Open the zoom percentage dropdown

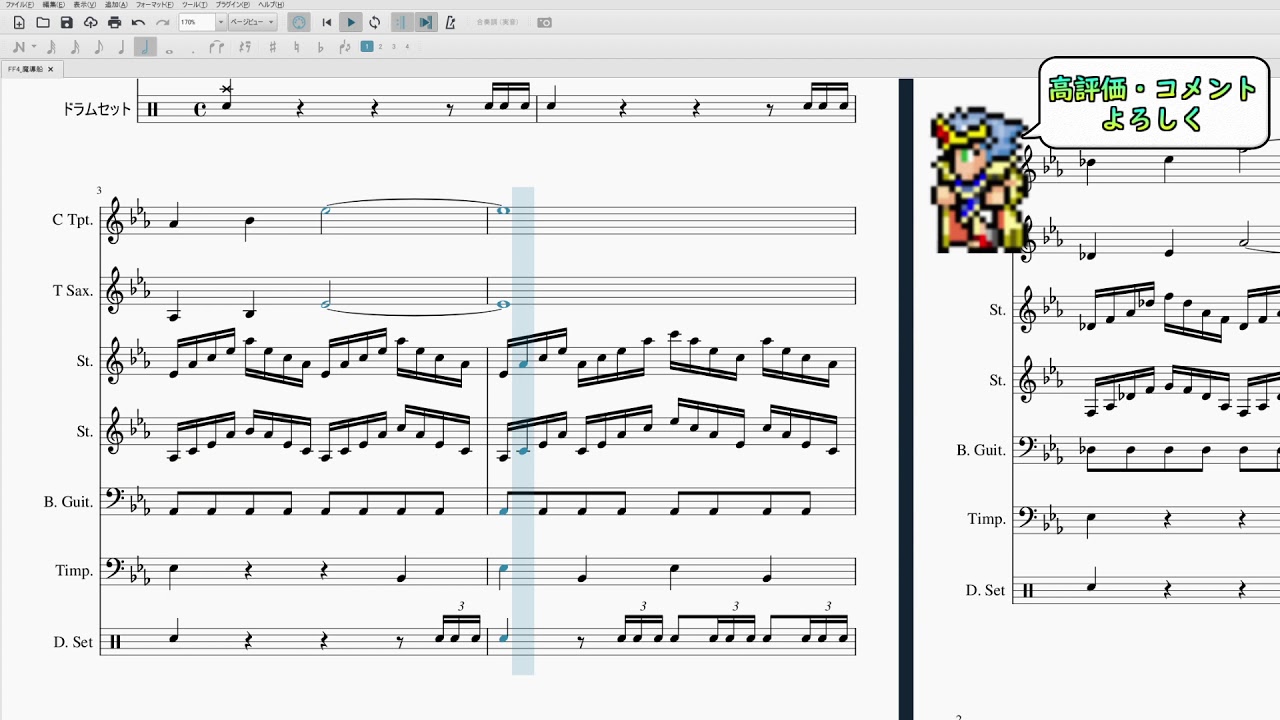pyautogui.click(x=221, y=22)
